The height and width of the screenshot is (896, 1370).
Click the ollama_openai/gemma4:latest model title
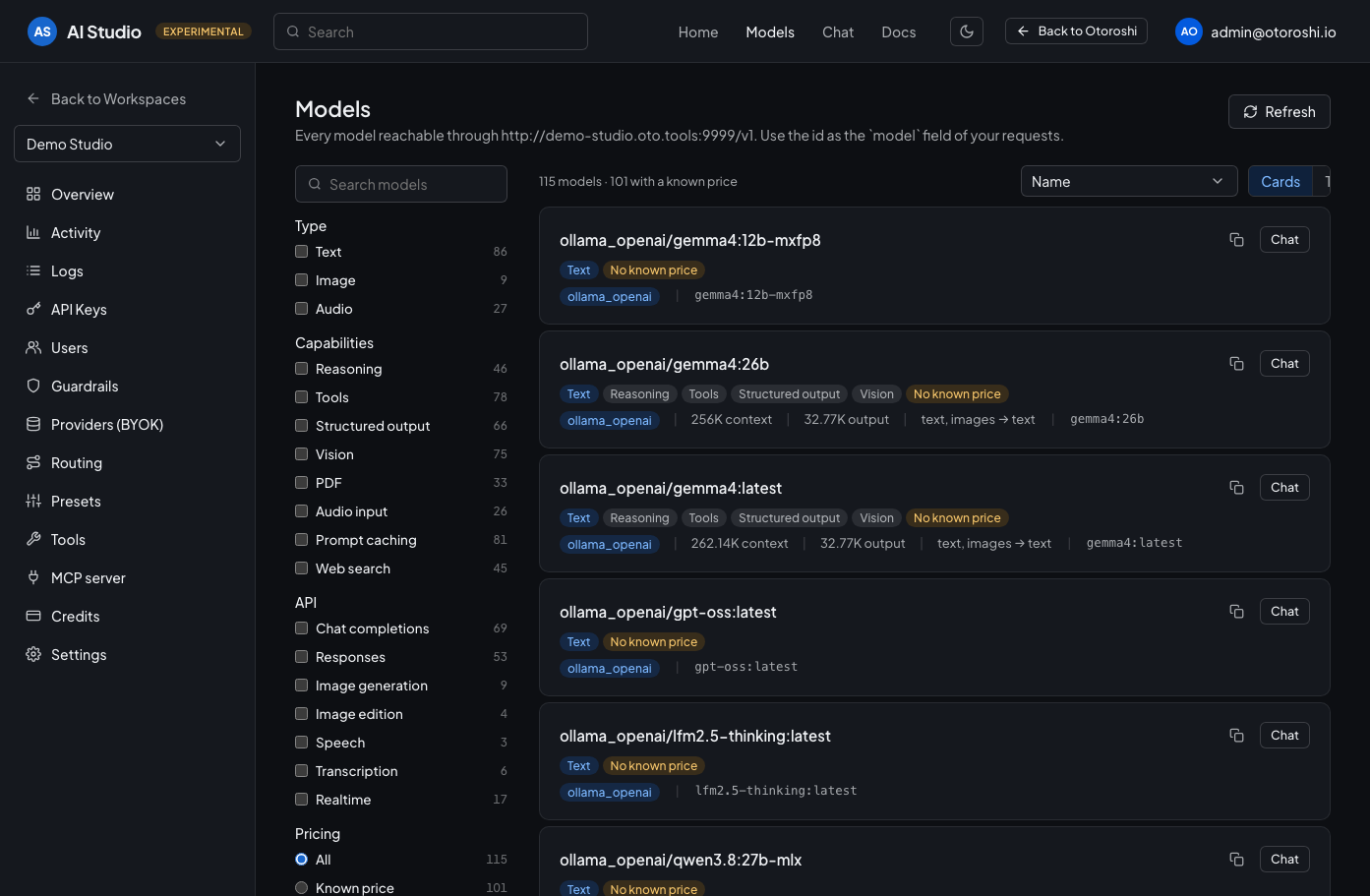coord(671,488)
